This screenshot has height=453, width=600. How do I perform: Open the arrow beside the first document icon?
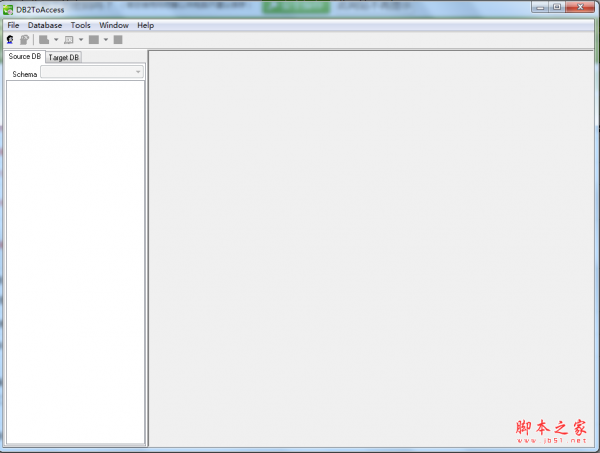56,39
